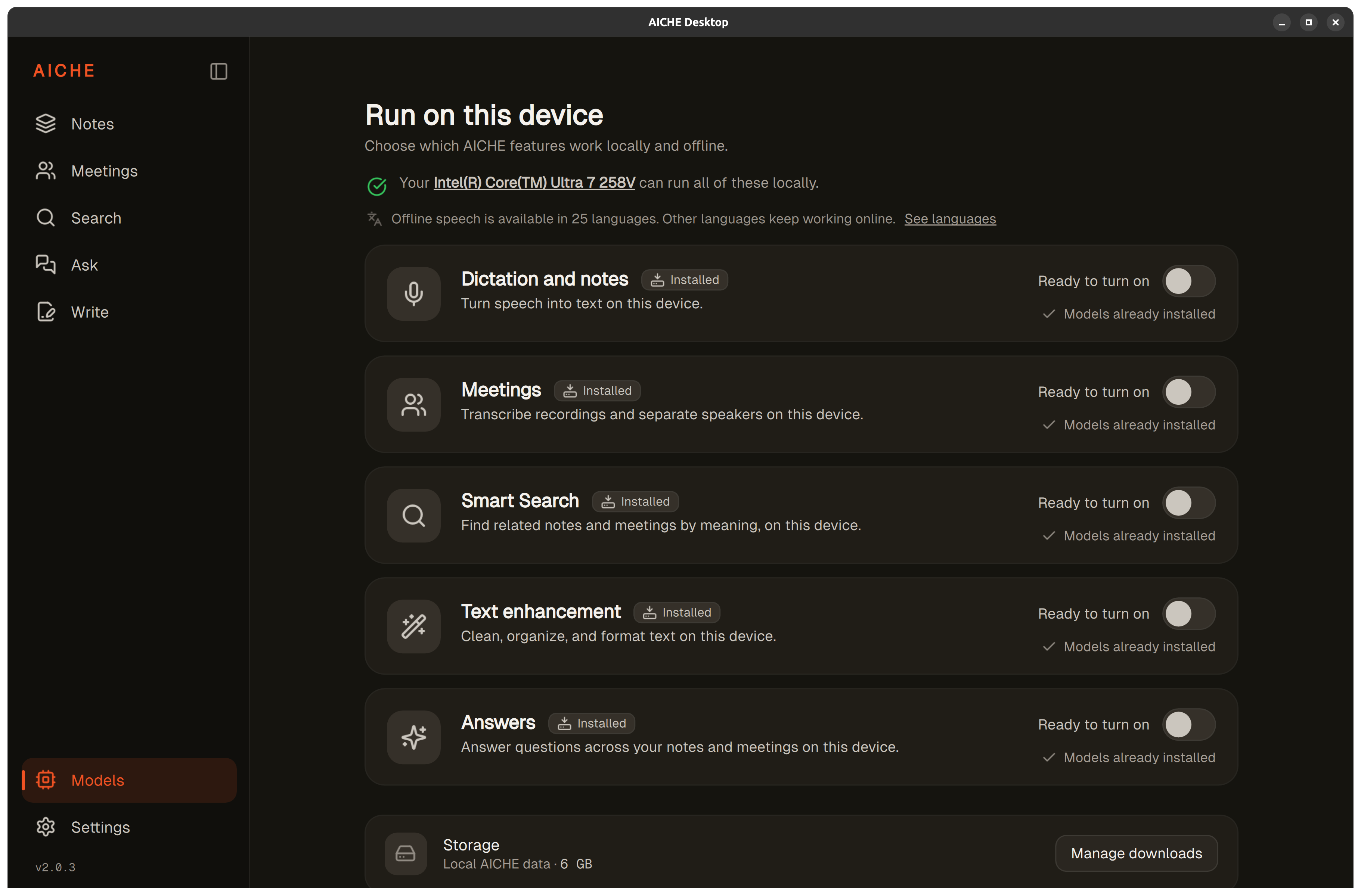Select Ask in the sidebar
The image size is (1361, 896).
coord(129,265)
